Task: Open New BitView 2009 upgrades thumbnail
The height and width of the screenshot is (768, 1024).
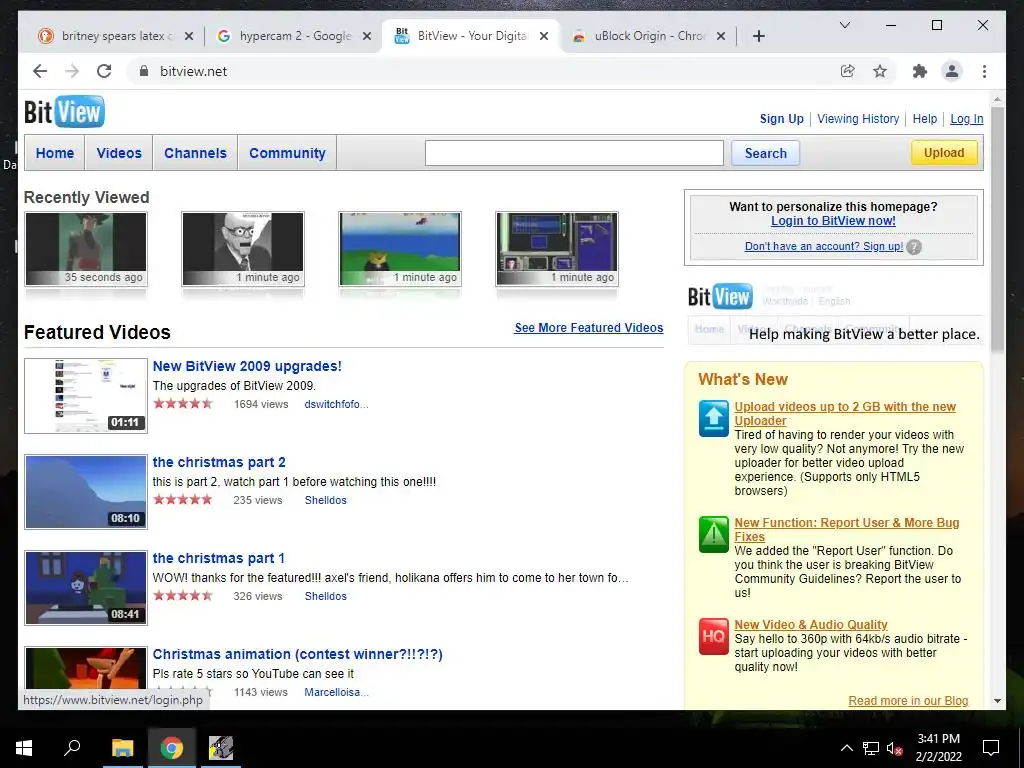Action: [86, 396]
